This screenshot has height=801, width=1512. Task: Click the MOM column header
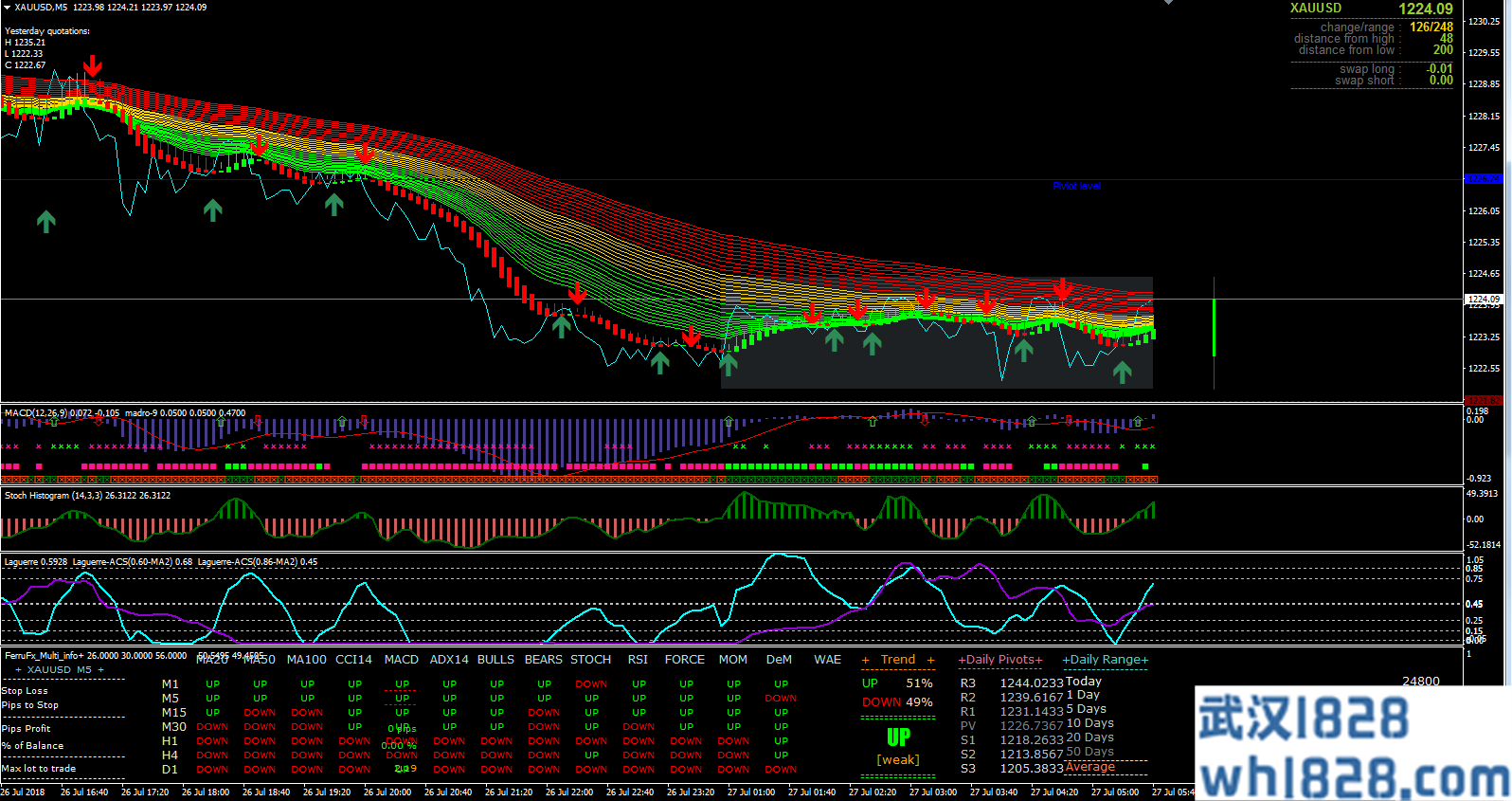pos(733,660)
